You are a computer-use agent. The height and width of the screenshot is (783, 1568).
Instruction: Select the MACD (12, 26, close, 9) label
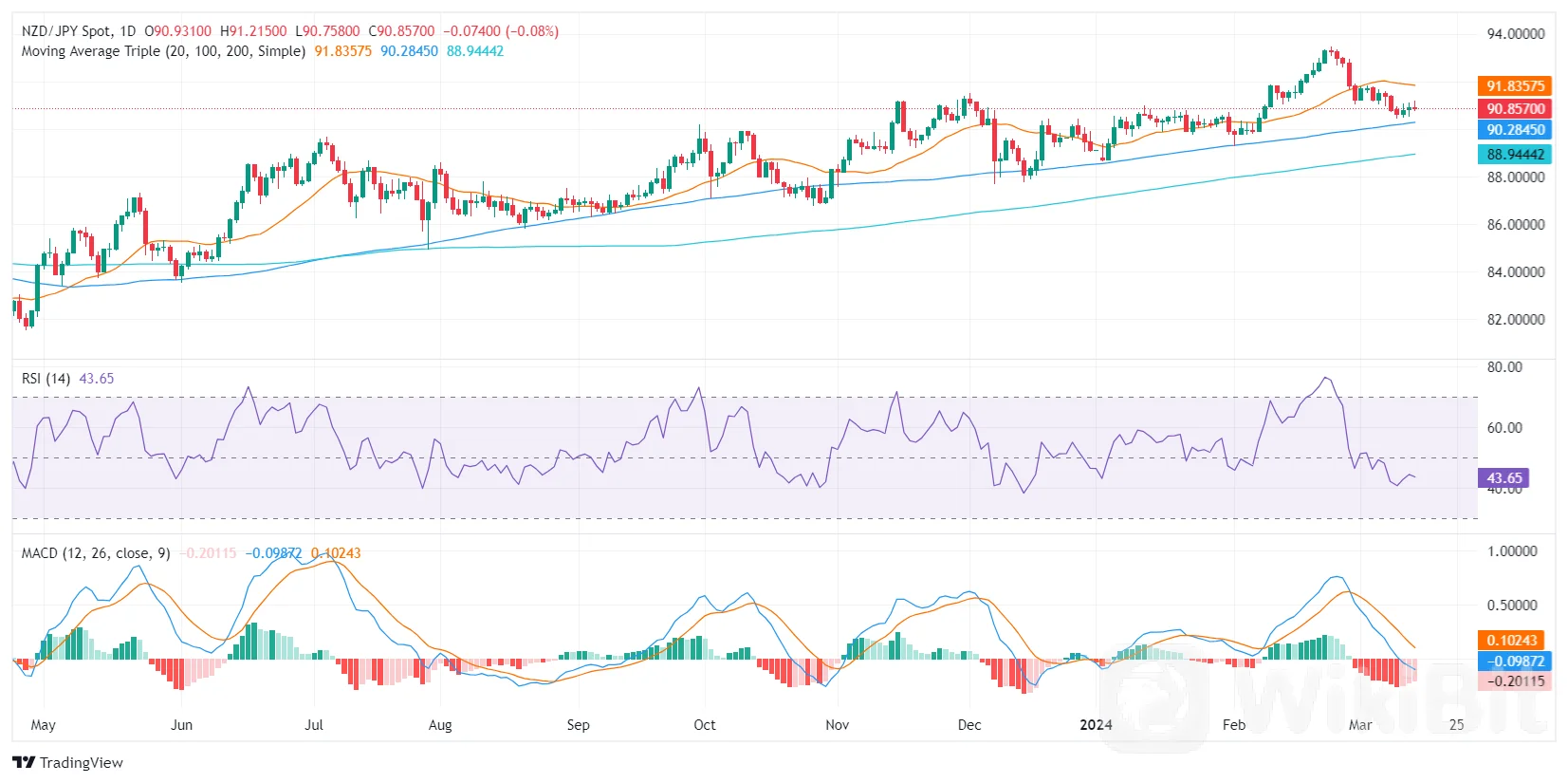coord(96,553)
